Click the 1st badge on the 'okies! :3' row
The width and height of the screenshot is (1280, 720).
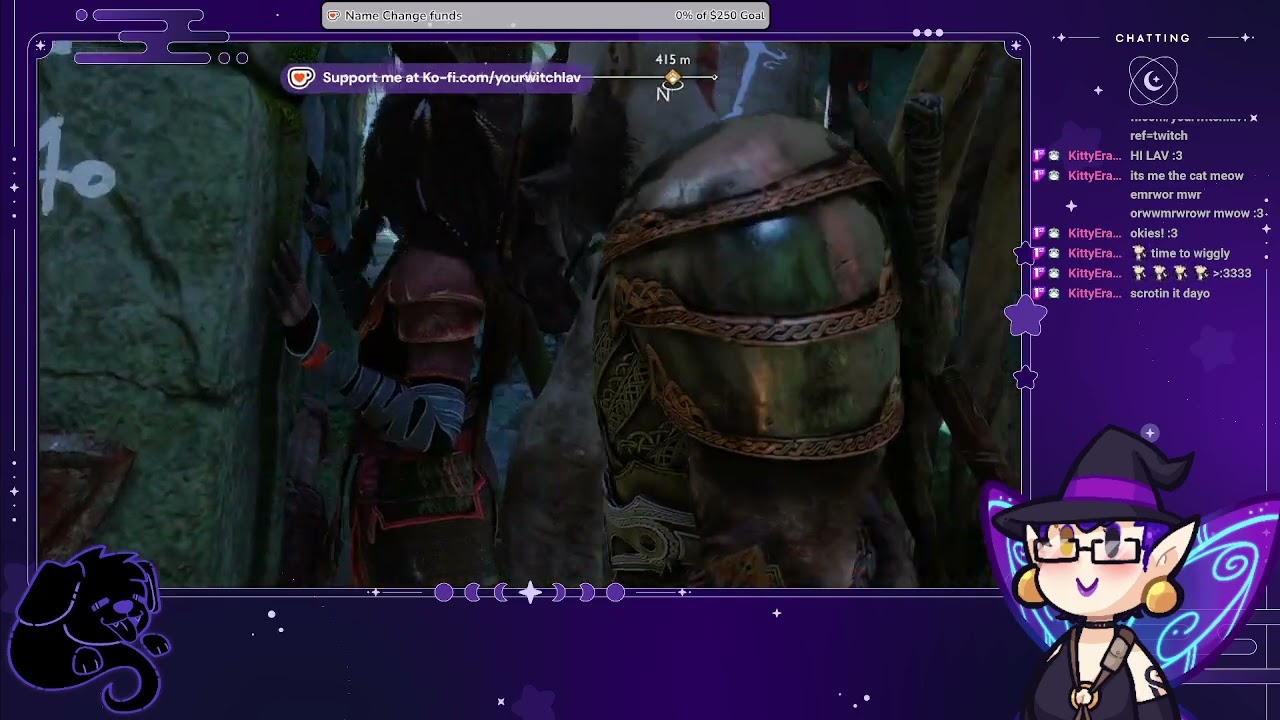pyautogui.click(x=1038, y=234)
